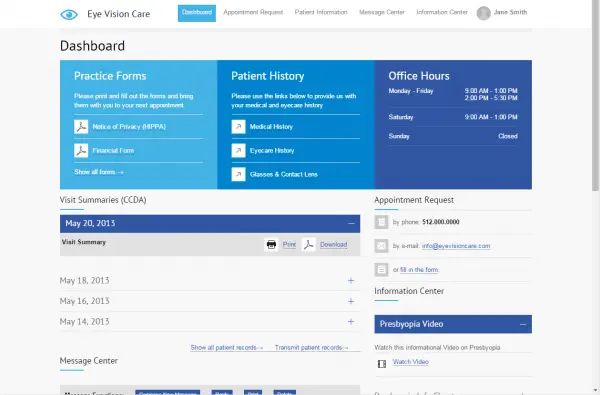
Task: Expand the May 14, 2013 visit
Action: 351,322
